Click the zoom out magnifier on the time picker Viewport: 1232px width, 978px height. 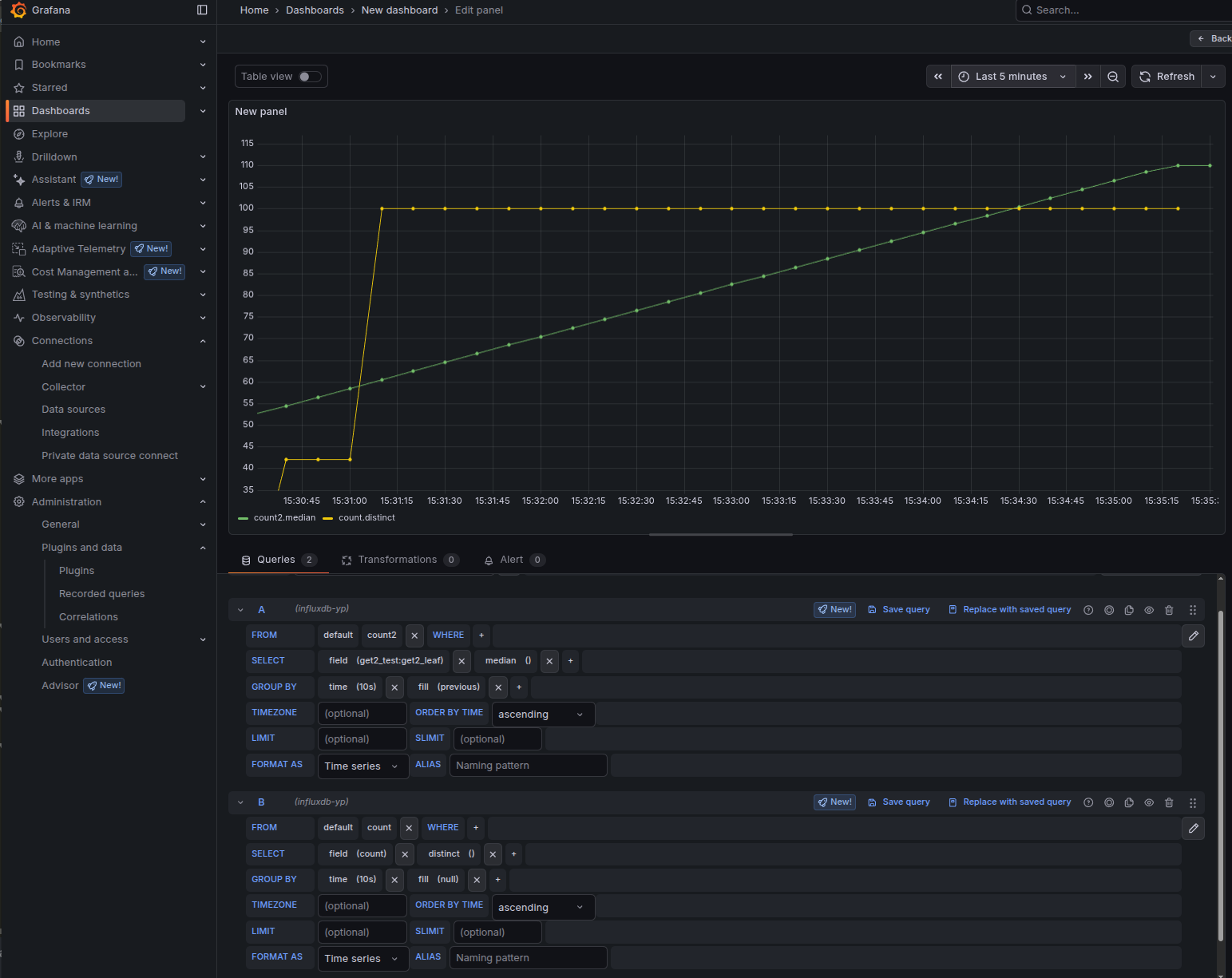[1113, 76]
